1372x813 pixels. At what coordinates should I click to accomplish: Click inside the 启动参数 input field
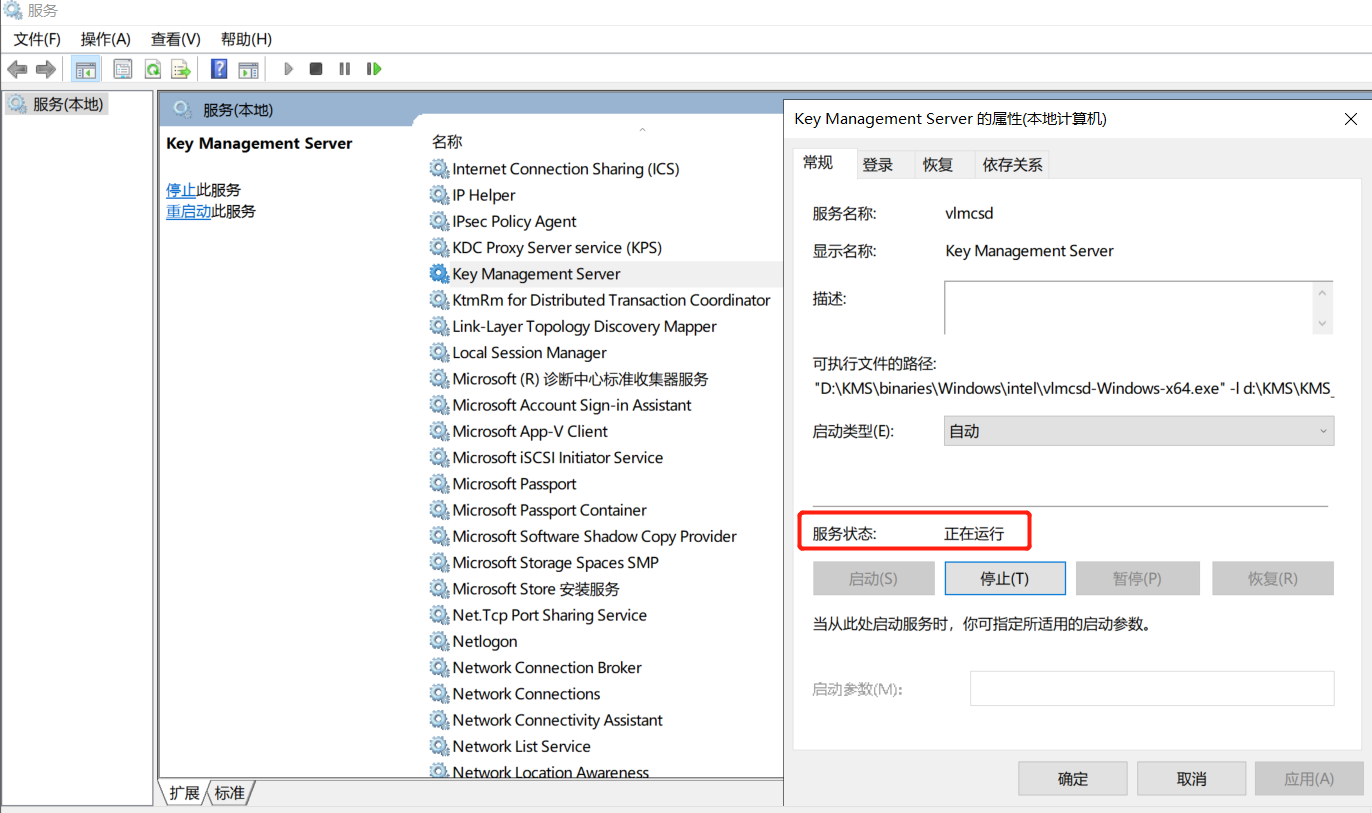[1152, 688]
